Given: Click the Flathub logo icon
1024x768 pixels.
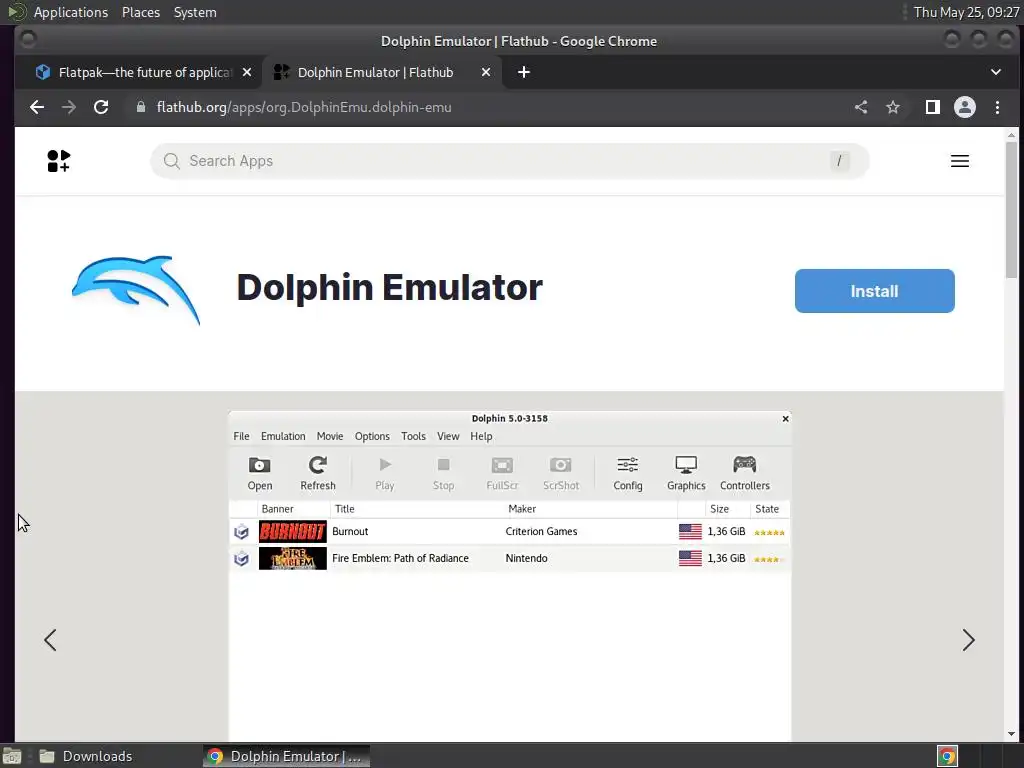Looking at the screenshot, I should click(58, 161).
